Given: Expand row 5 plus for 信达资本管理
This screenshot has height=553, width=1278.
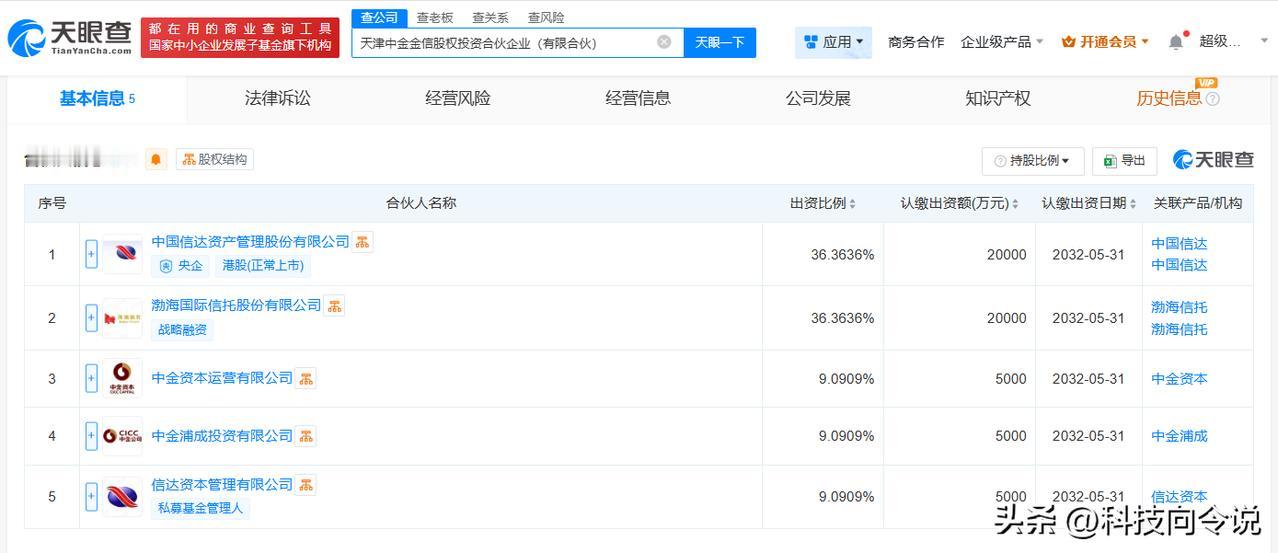Looking at the screenshot, I should pos(91,496).
